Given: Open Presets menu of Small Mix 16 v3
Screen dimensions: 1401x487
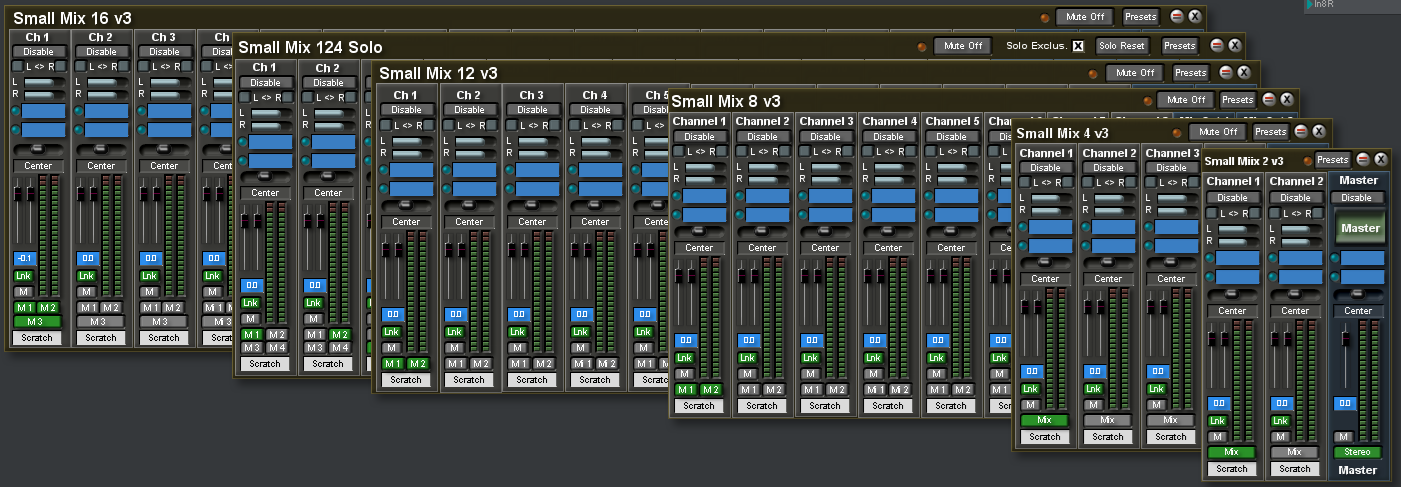Looking at the screenshot, I should [1140, 17].
